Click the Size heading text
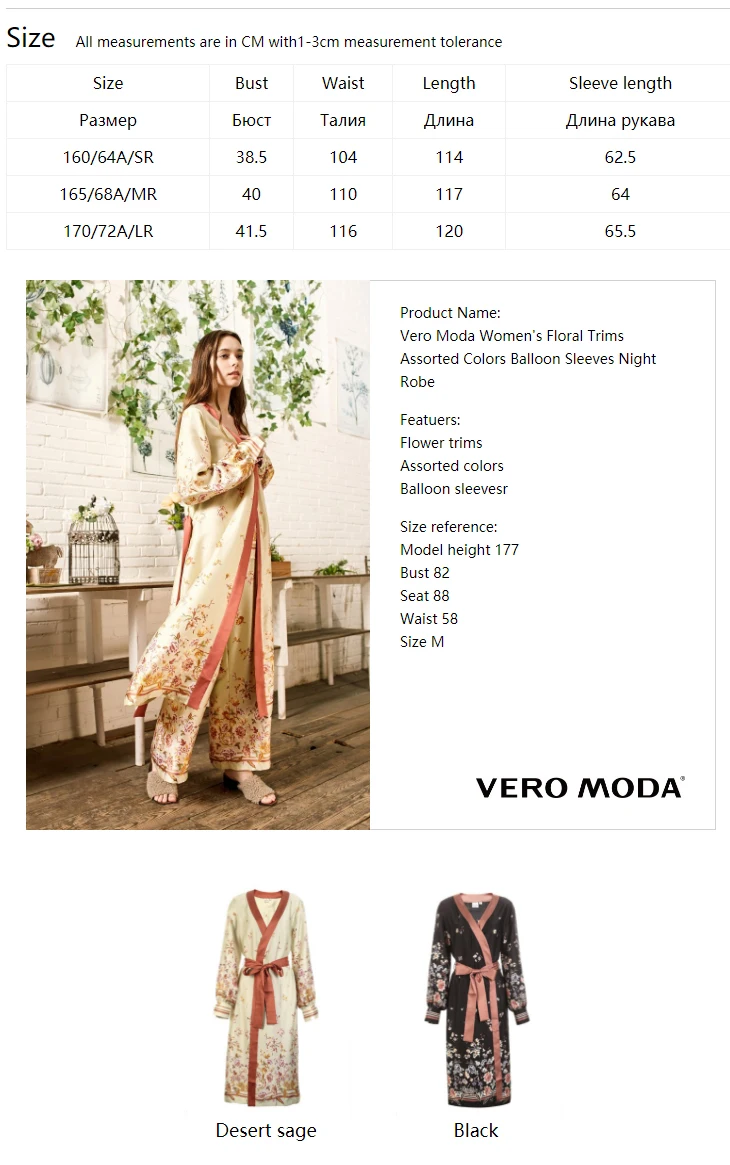Image resolution: width=730 pixels, height=1165 pixels. (31, 37)
